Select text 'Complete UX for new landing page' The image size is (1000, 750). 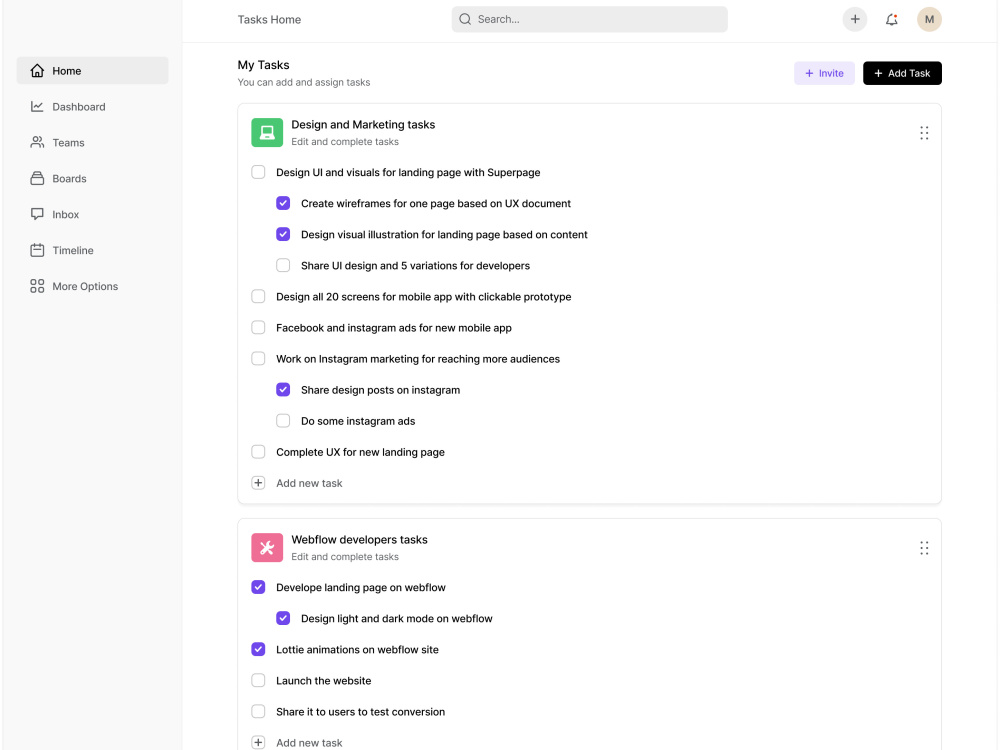point(360,452)
